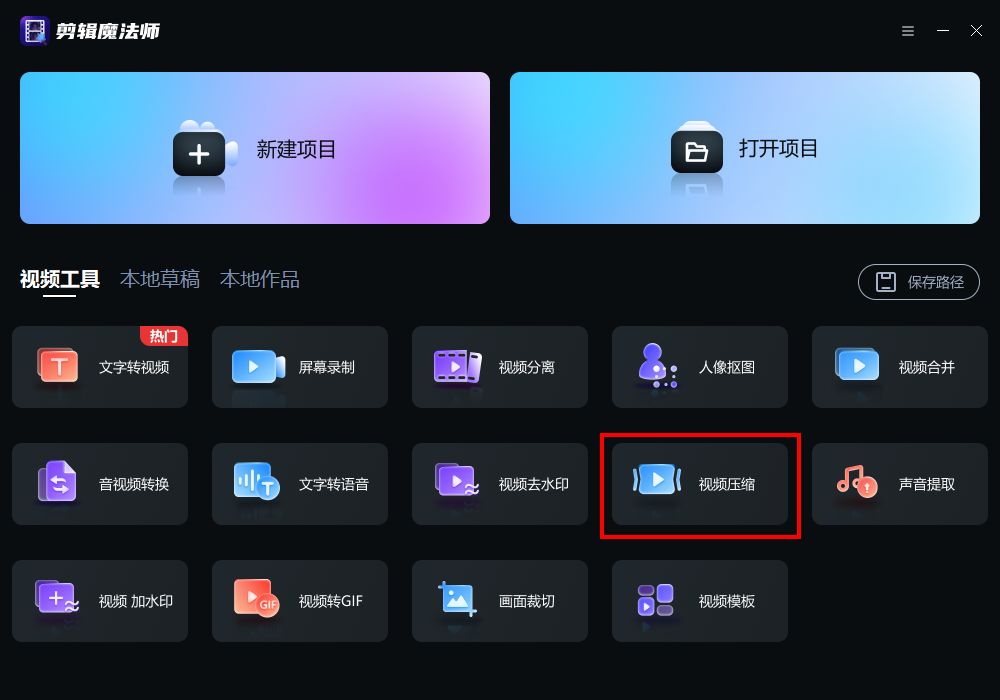The image size is (1000, 700).
Task: Browse the 视频模板 video templates
Action: 700,601
